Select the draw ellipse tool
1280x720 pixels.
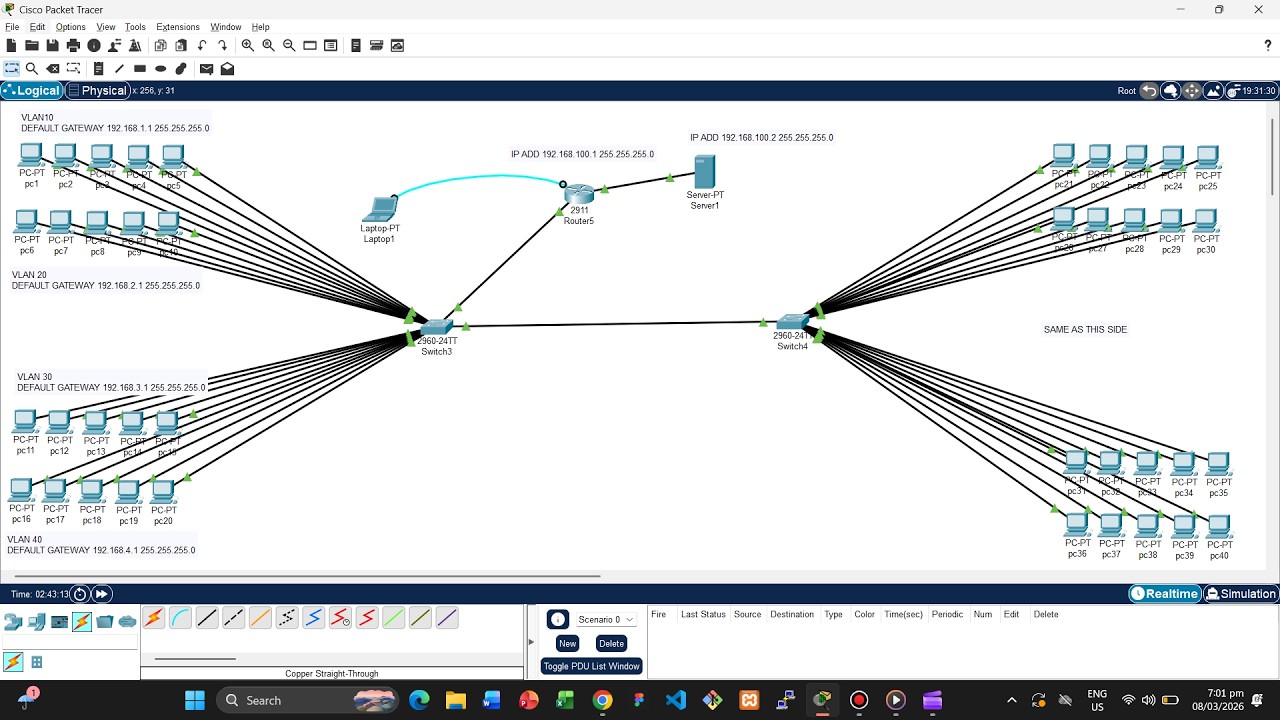click(160, 69)
